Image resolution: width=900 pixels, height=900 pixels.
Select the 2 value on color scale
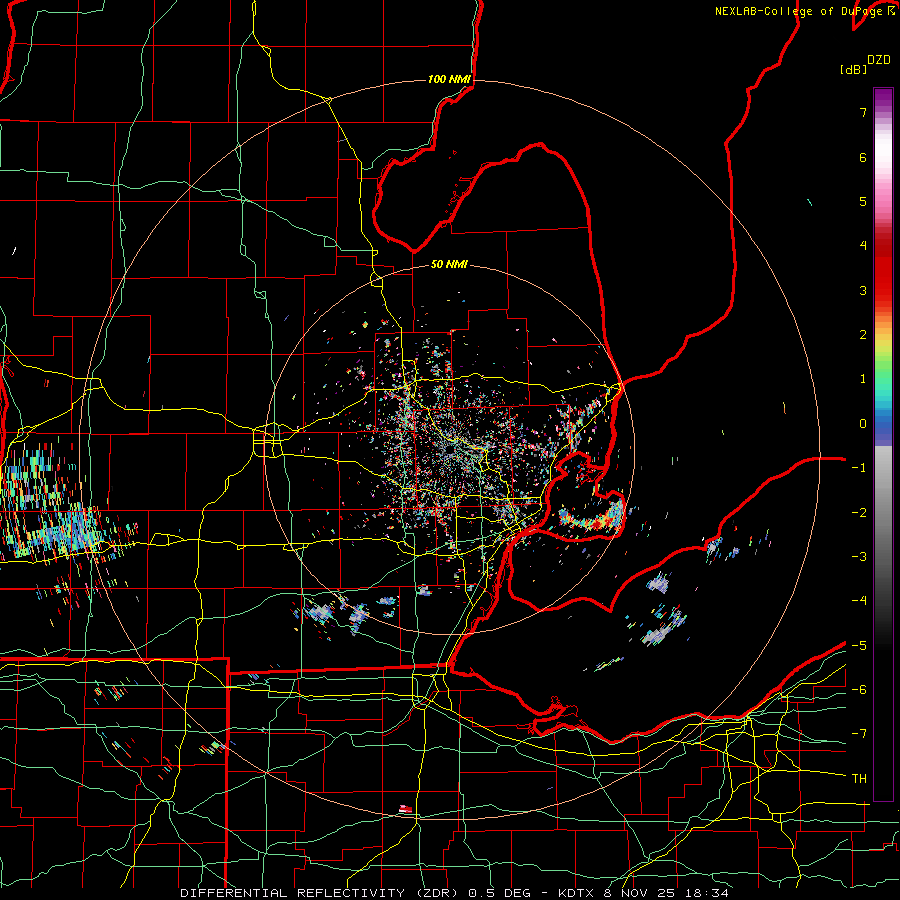click(x=863, y=335)
